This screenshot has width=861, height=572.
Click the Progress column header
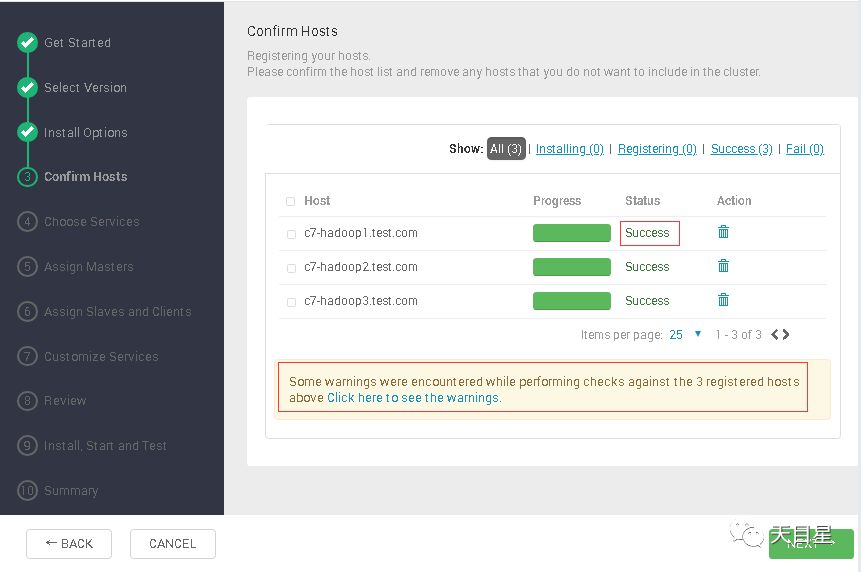tap(557, 201)
